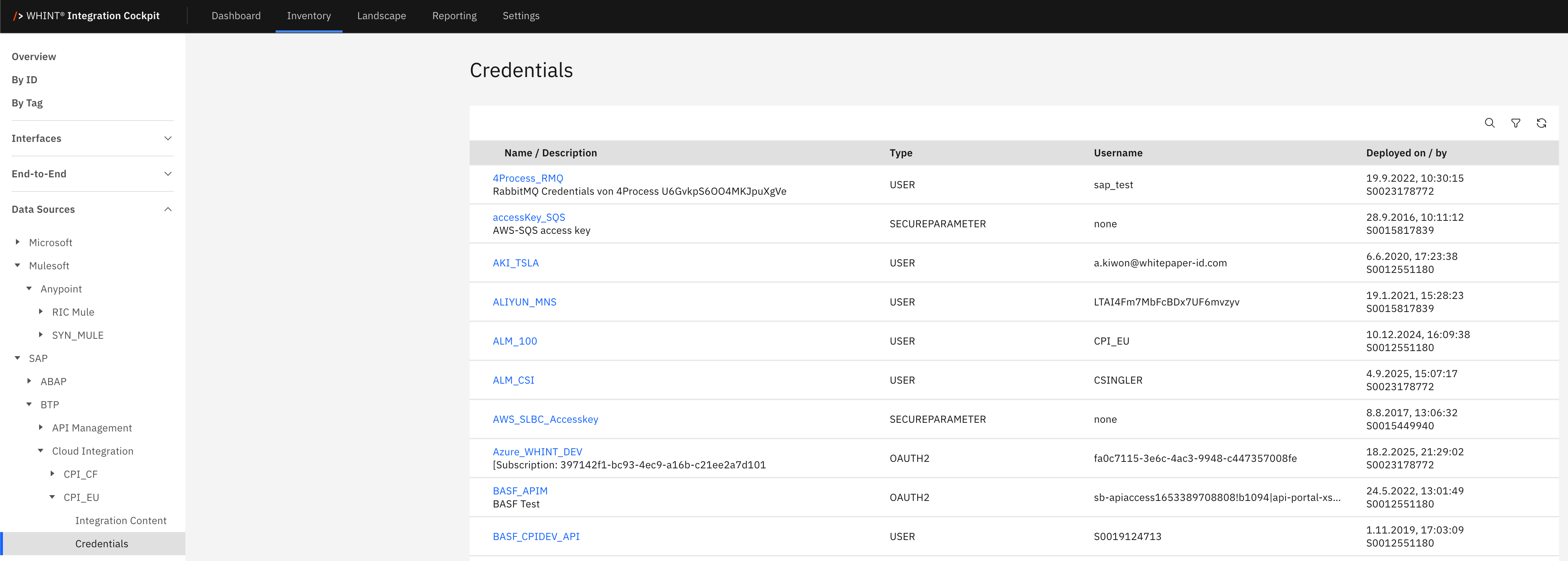
Task: Click the Name / Description column header
Action: click(550, 153)
